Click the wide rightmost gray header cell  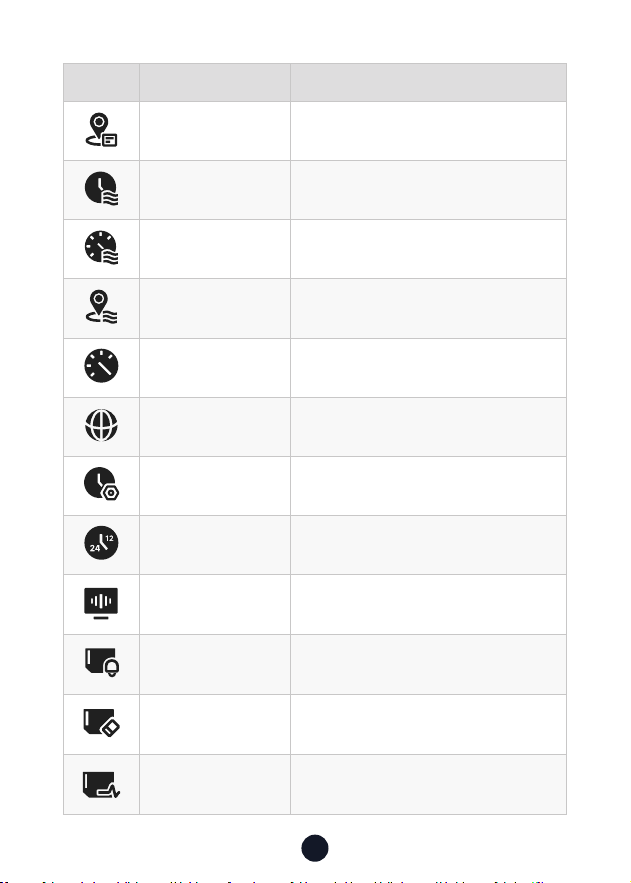pos(428,83)
